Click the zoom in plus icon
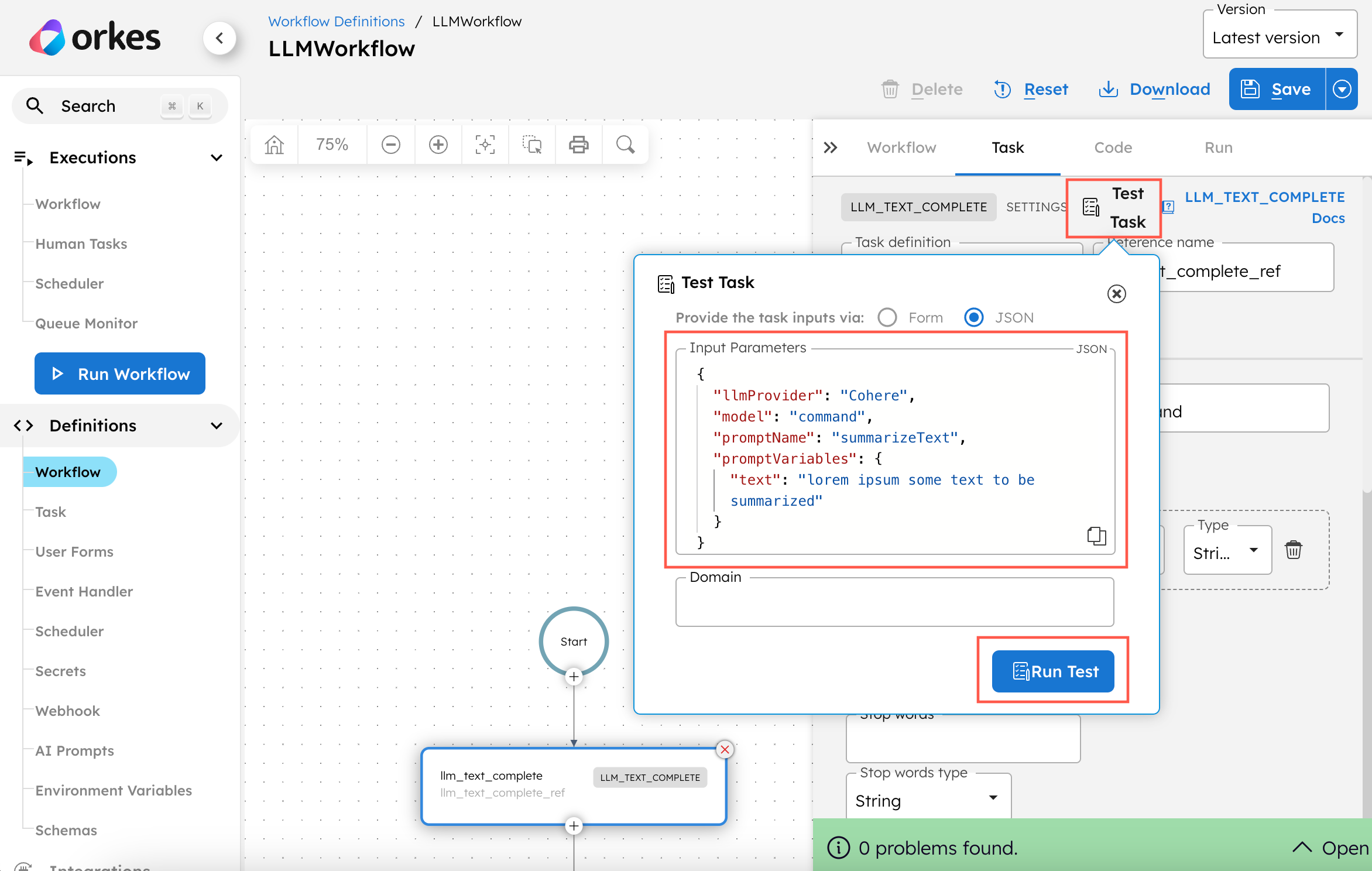 click(x=438, y=145)
